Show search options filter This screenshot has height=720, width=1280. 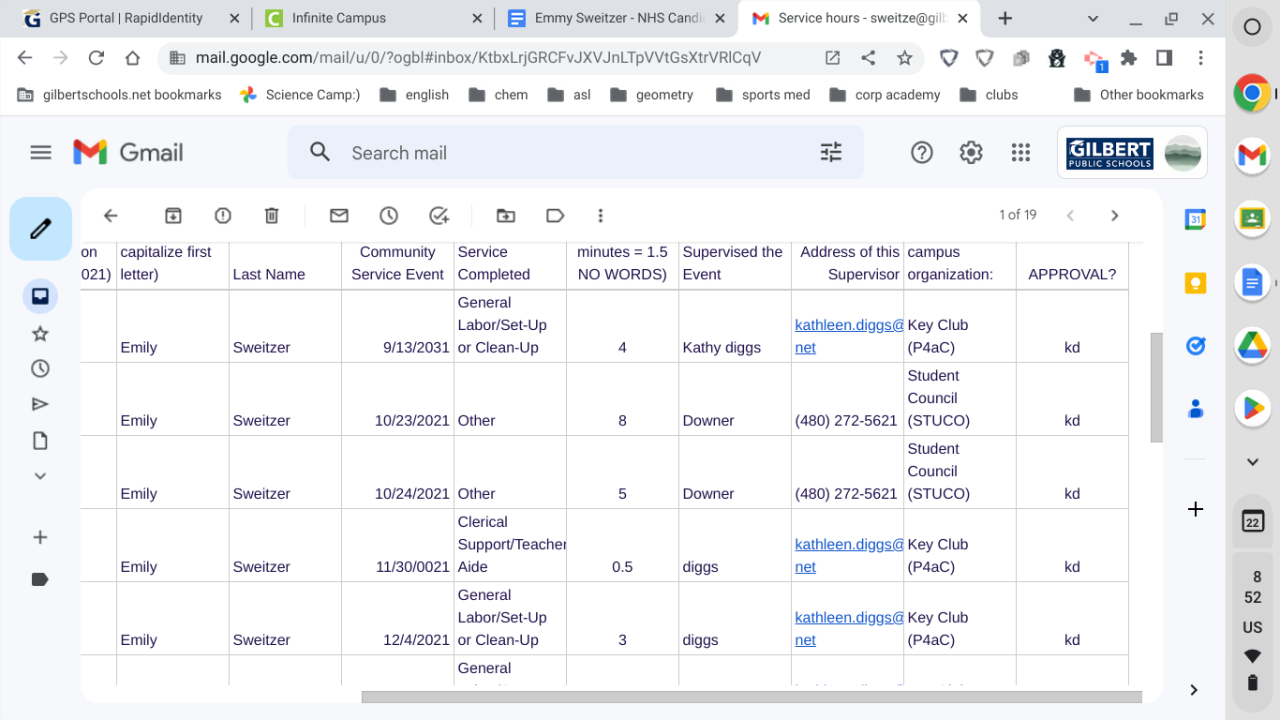pyautogui.click(x=831, y=152)
